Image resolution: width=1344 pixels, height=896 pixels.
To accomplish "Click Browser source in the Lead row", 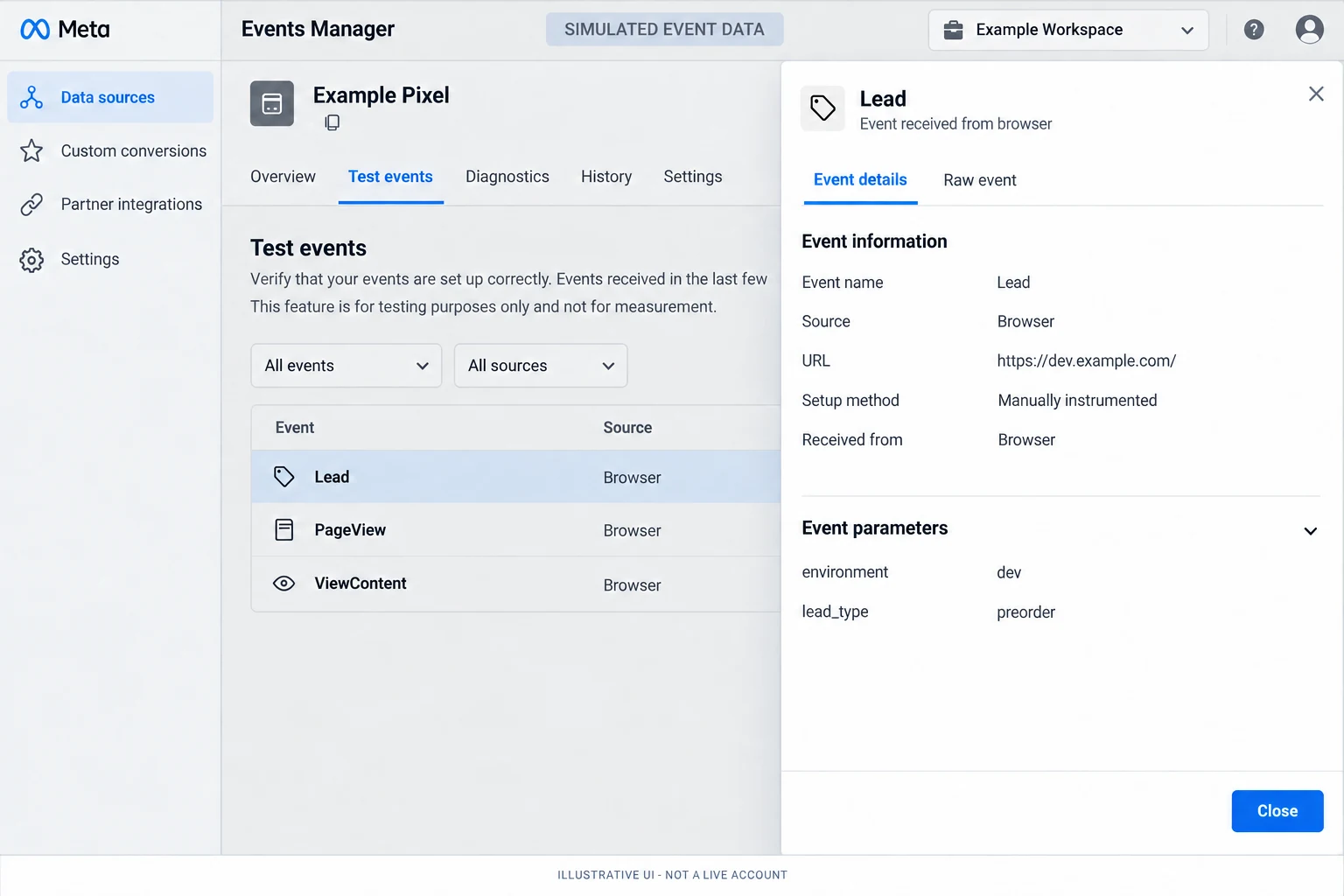I will pyautogui.click(x=632, y=478).
